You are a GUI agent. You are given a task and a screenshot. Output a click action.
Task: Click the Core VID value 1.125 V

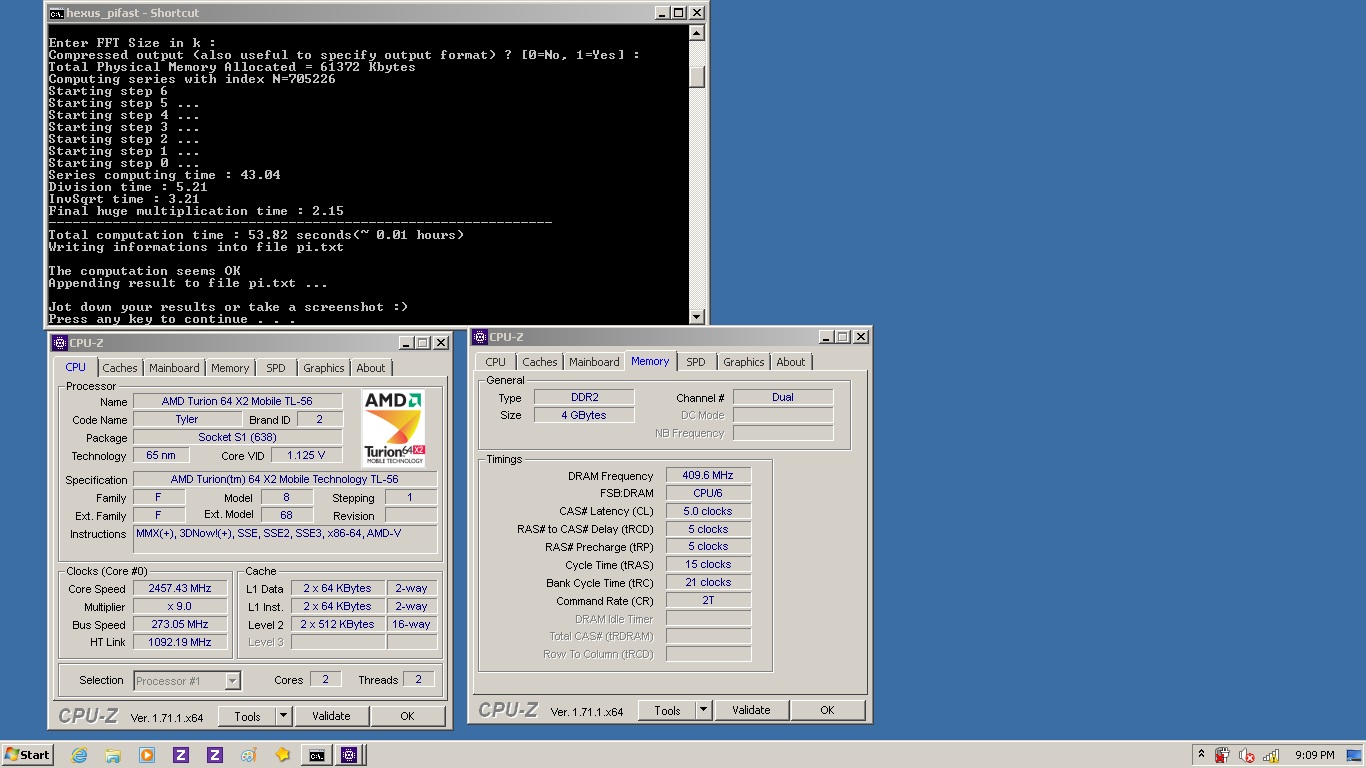click(306, 456)
